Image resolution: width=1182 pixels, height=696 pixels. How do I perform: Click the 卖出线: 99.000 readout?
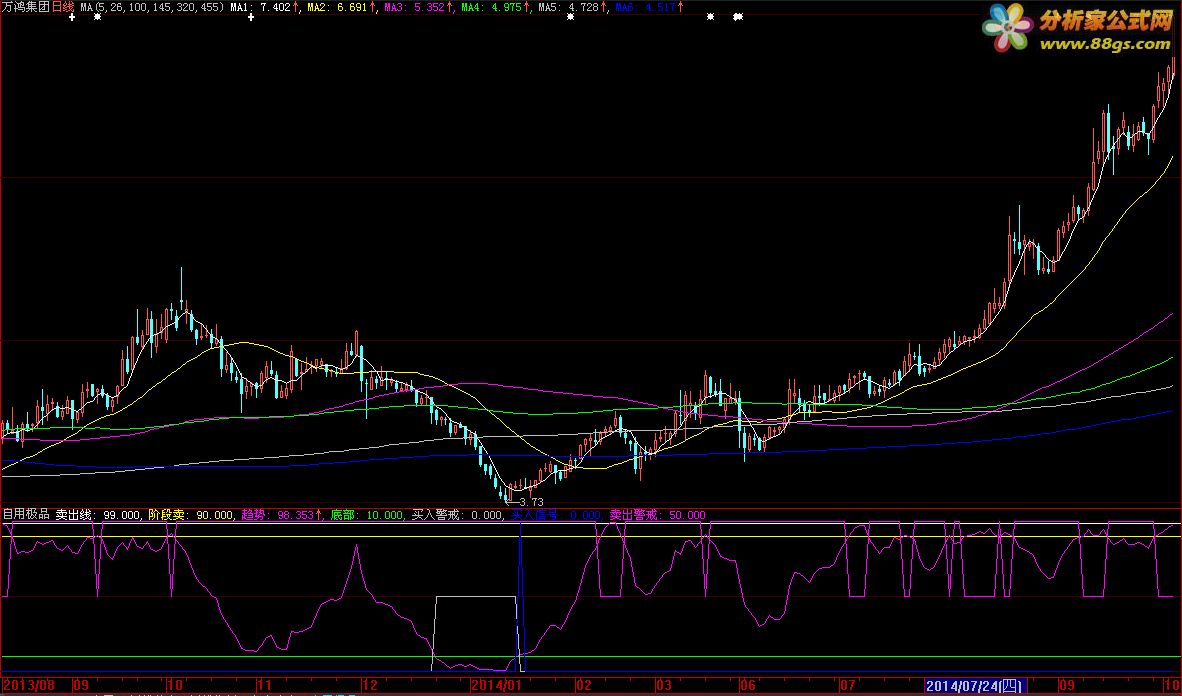pyautogui.click(x=98, y=515)
